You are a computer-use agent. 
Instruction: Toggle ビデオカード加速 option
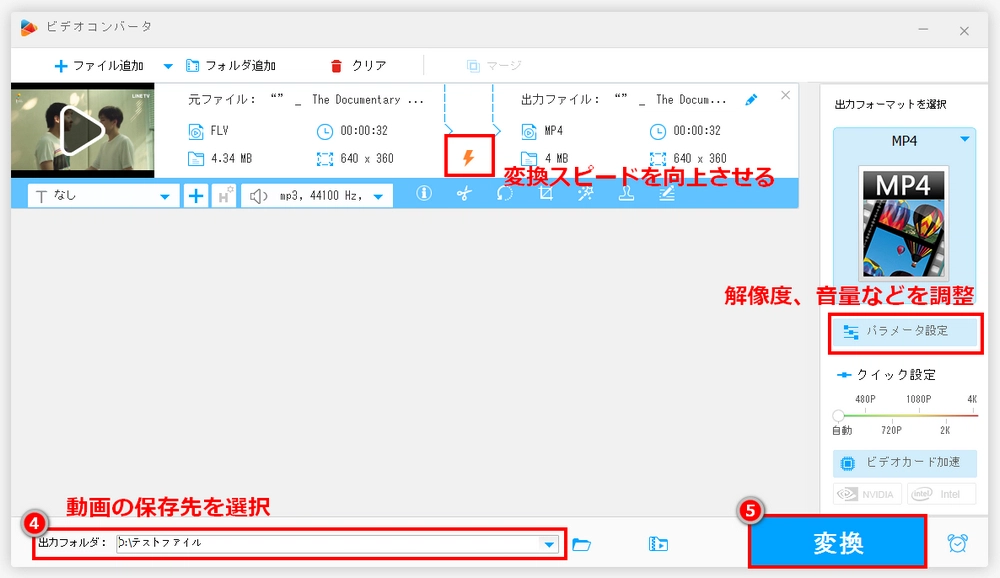905,463
